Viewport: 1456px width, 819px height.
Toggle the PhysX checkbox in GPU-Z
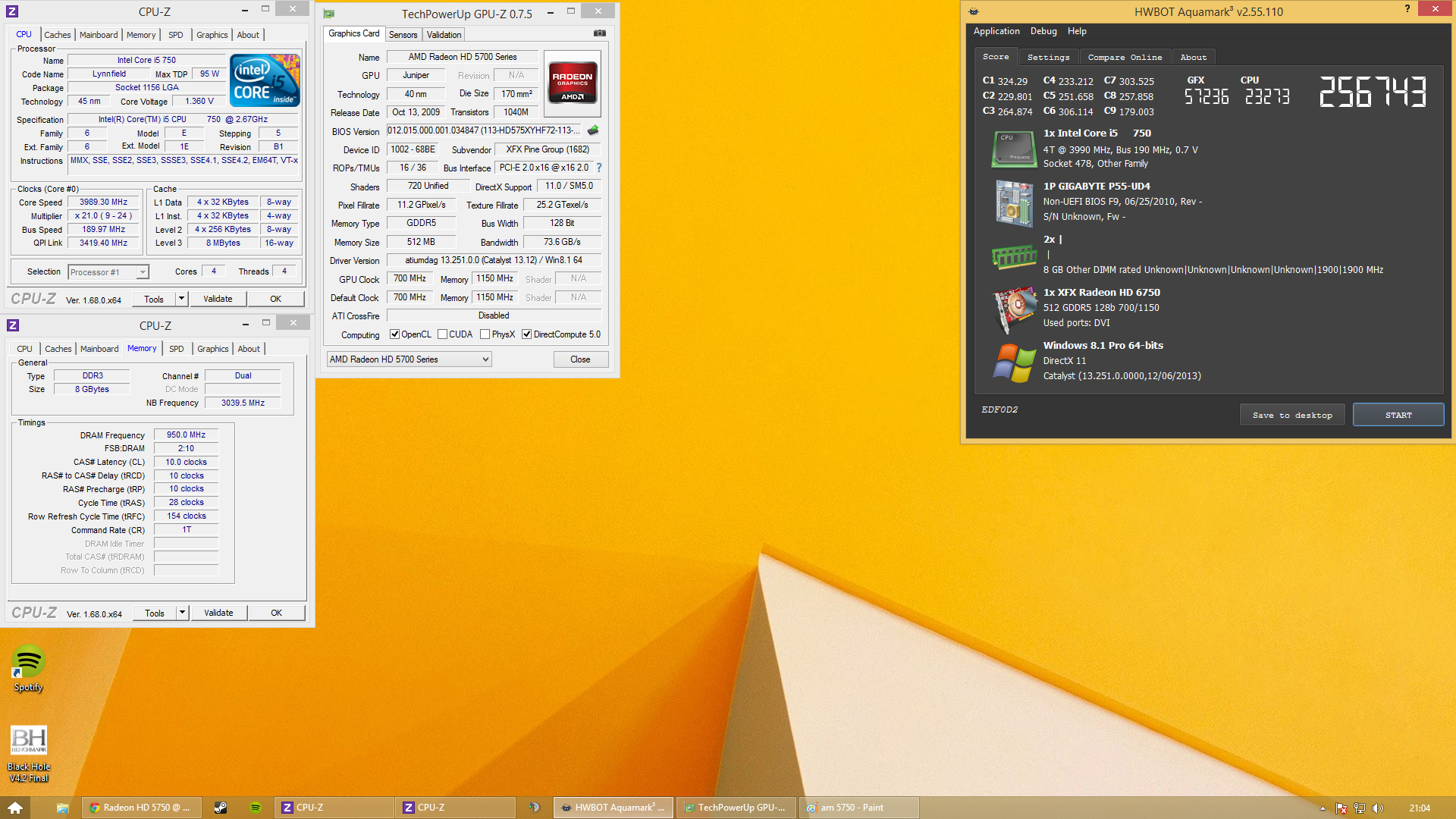(x=485, y=334)
